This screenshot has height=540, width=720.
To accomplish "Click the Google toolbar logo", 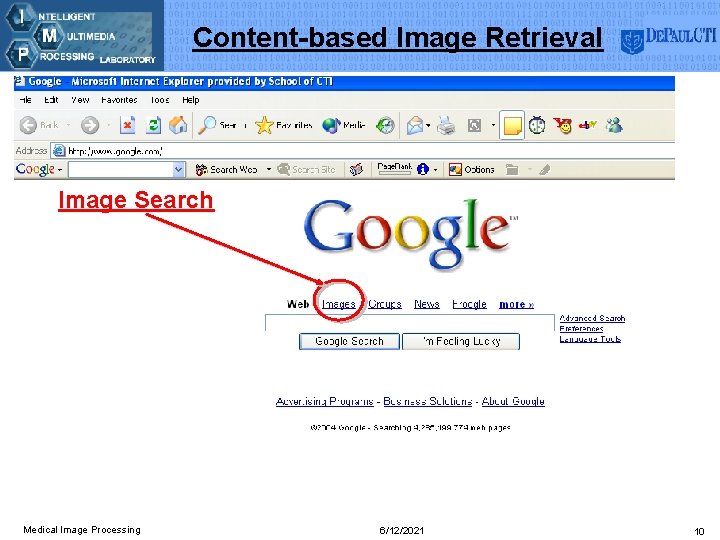I will [x=35, y=169].
